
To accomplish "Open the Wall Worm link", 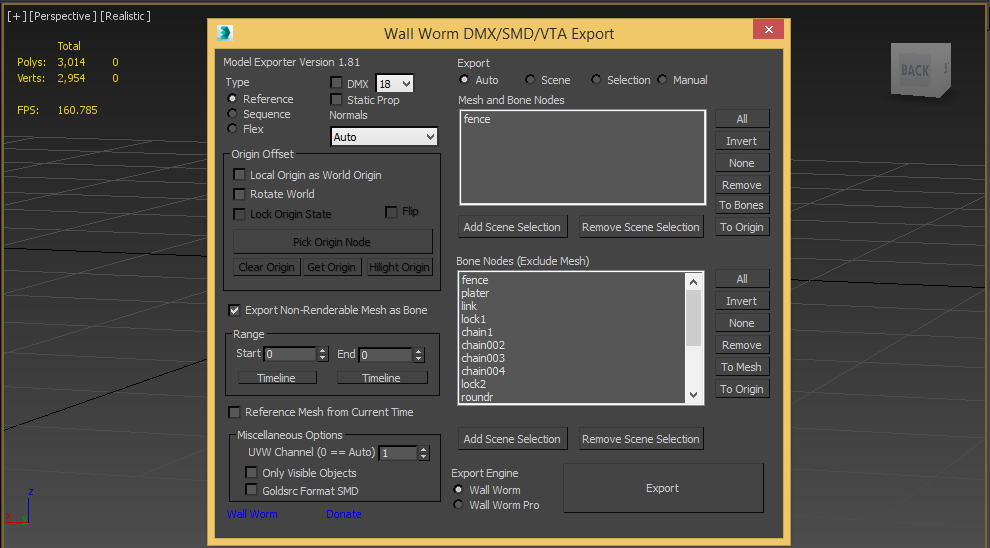I will (252, 514).
